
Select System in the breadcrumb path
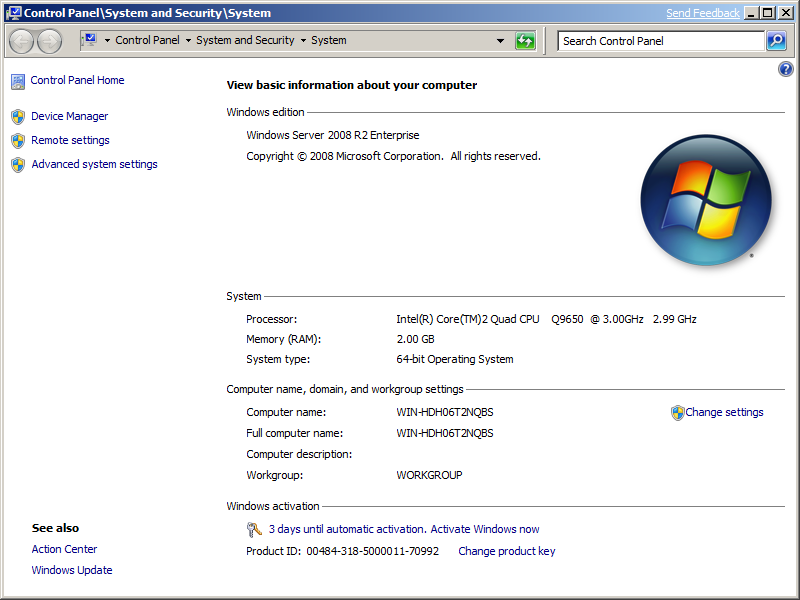329,40
